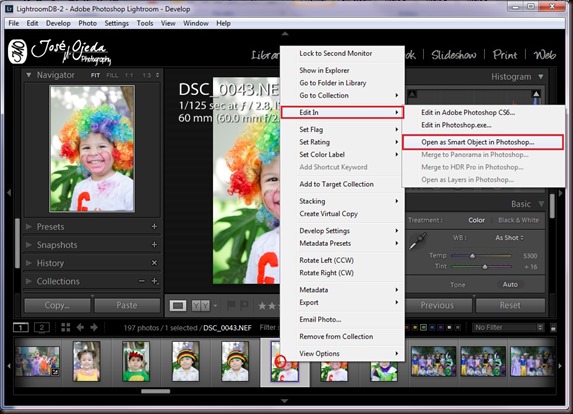Switch to the Slideshow module
This screenshot has height=414, width=573.
click(454, 55)
